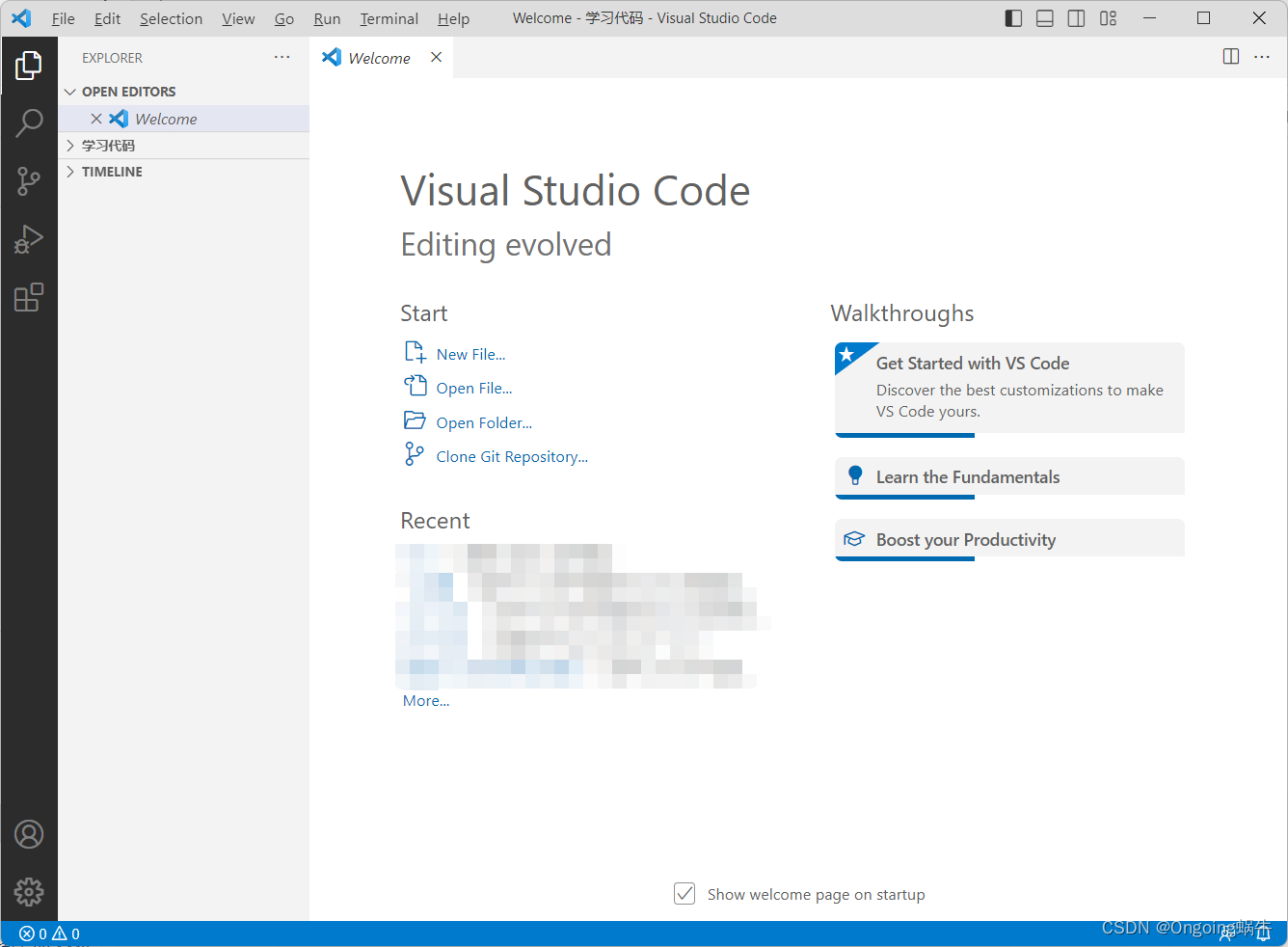Open the View menu
Screen dimensions: 1288x947
tap(238, 18)
